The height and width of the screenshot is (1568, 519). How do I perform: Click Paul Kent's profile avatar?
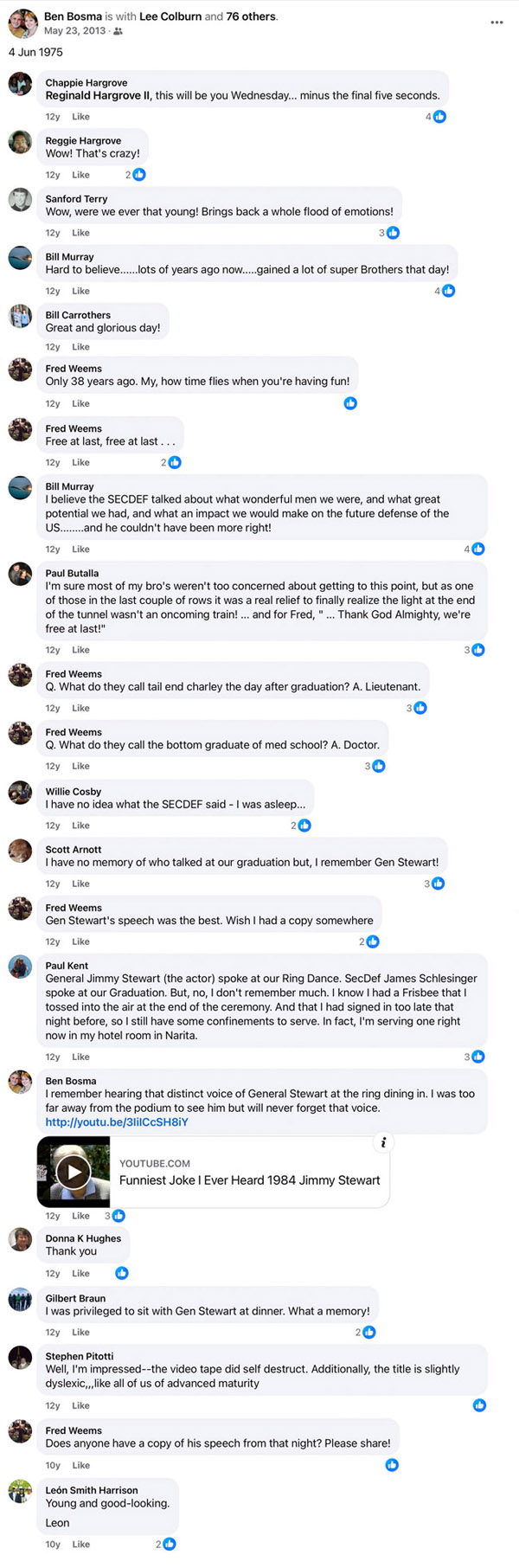[20, 967]
